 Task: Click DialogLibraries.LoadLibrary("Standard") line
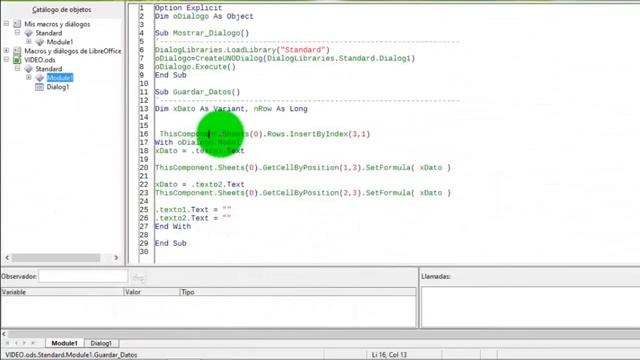tap(242, 50)
